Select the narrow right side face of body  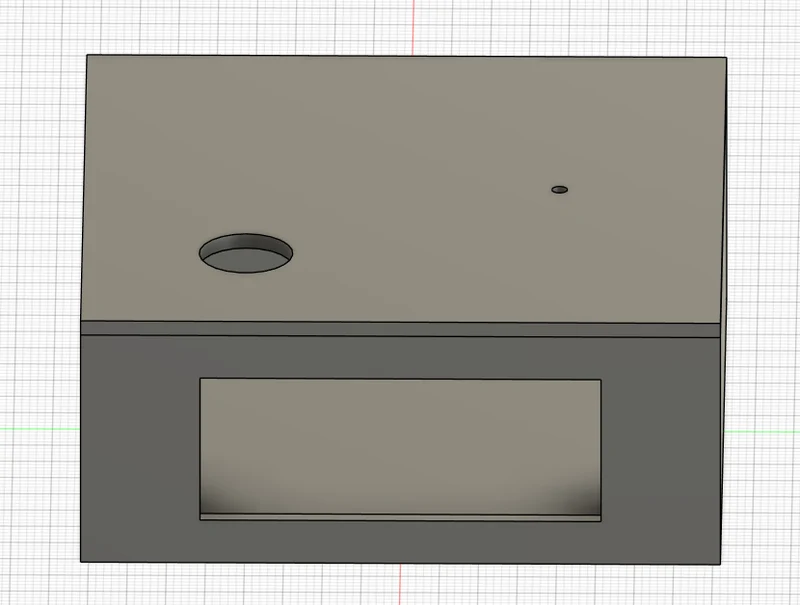723,306
